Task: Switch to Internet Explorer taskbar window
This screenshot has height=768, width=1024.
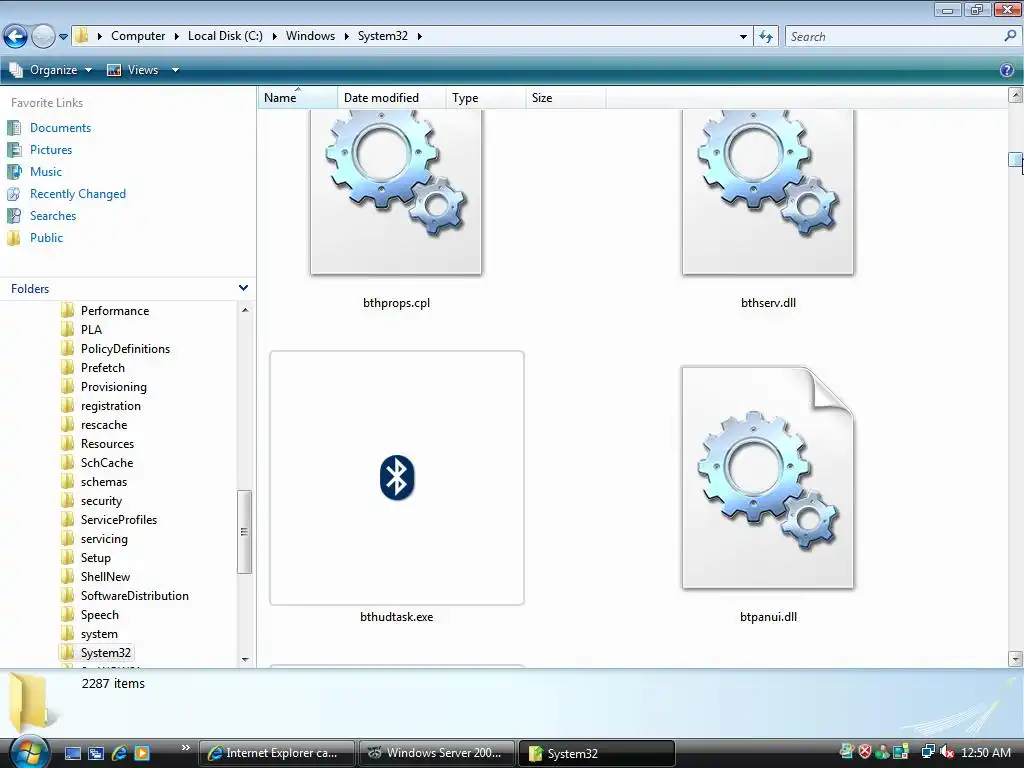Action: point(277,753)
